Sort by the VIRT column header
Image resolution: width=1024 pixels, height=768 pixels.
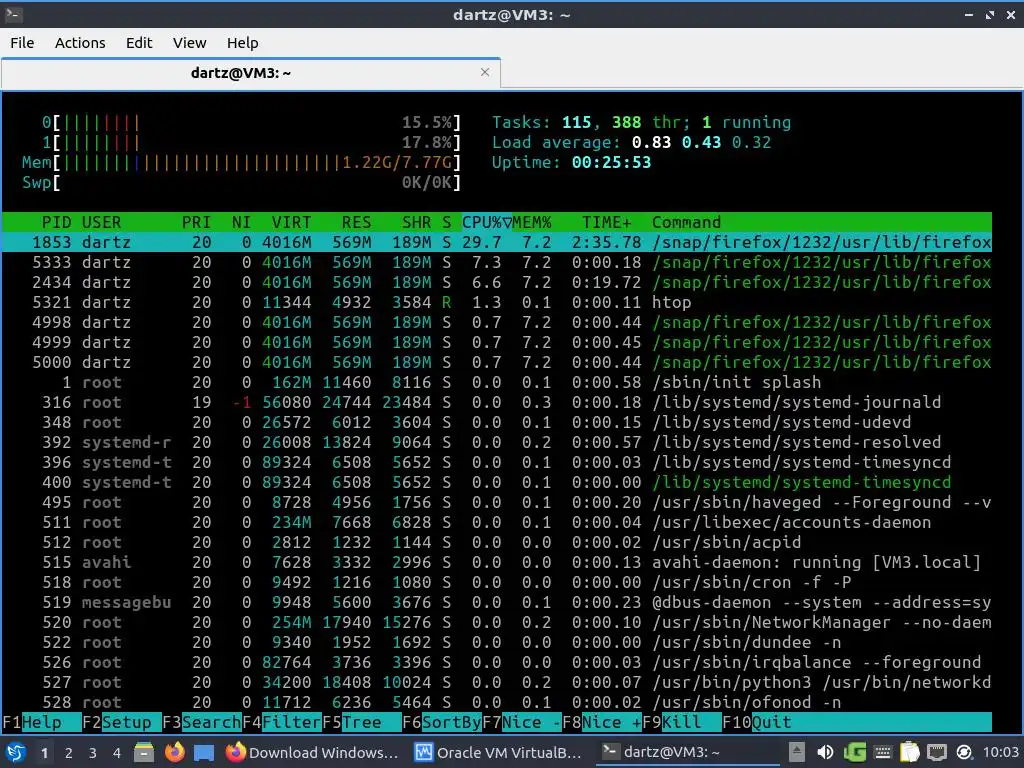291,222
